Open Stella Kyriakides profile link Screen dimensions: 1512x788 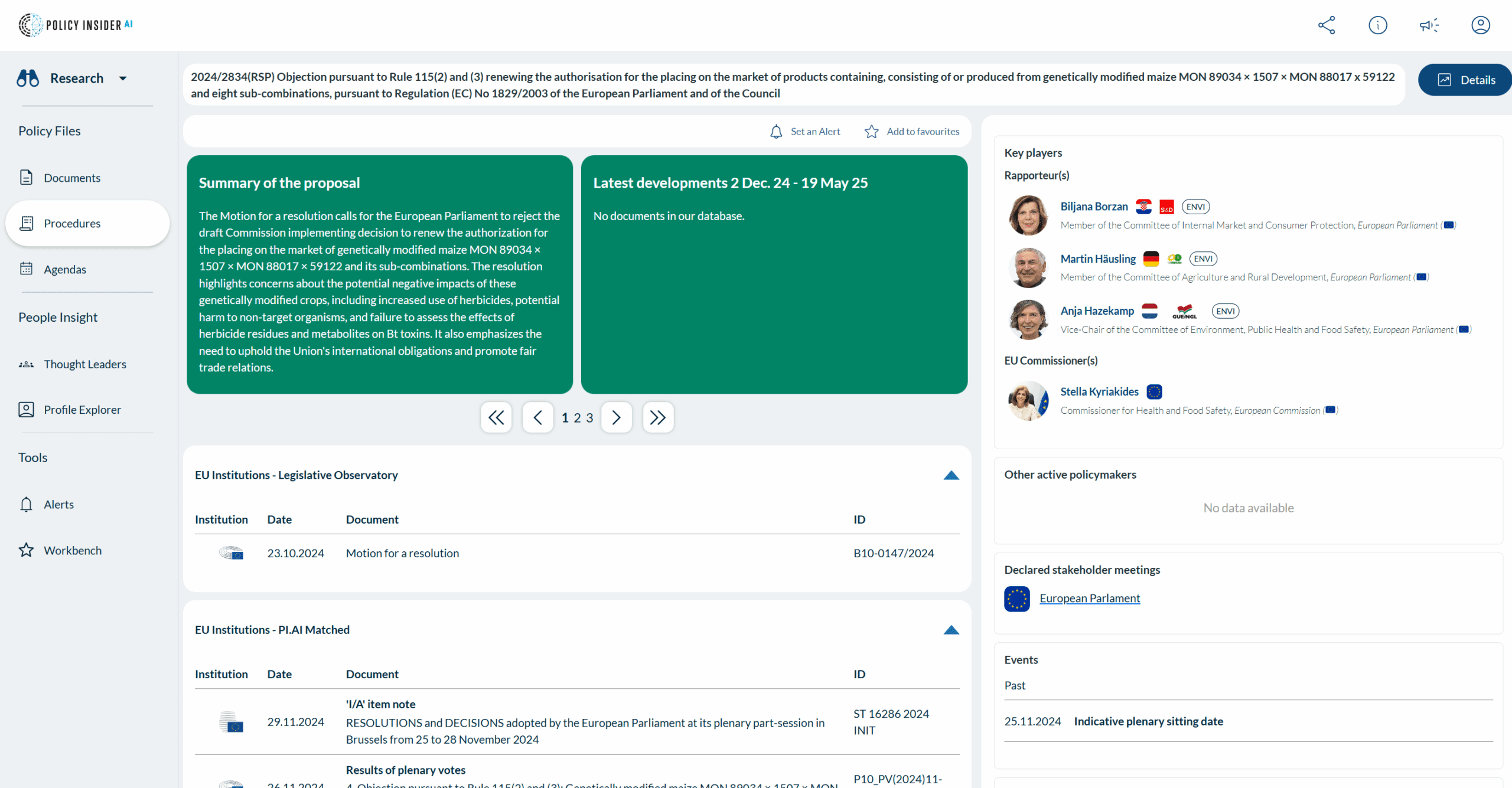1099,392
